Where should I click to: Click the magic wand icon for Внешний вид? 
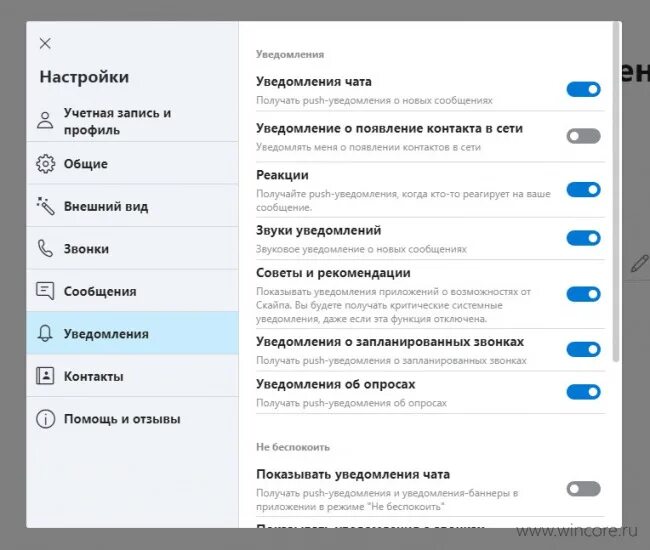(45, 206)
